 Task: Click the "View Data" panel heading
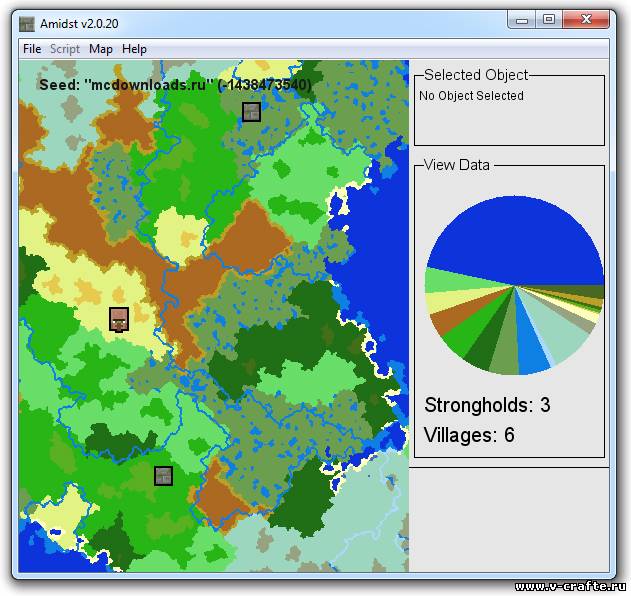(x=457, y=165)
